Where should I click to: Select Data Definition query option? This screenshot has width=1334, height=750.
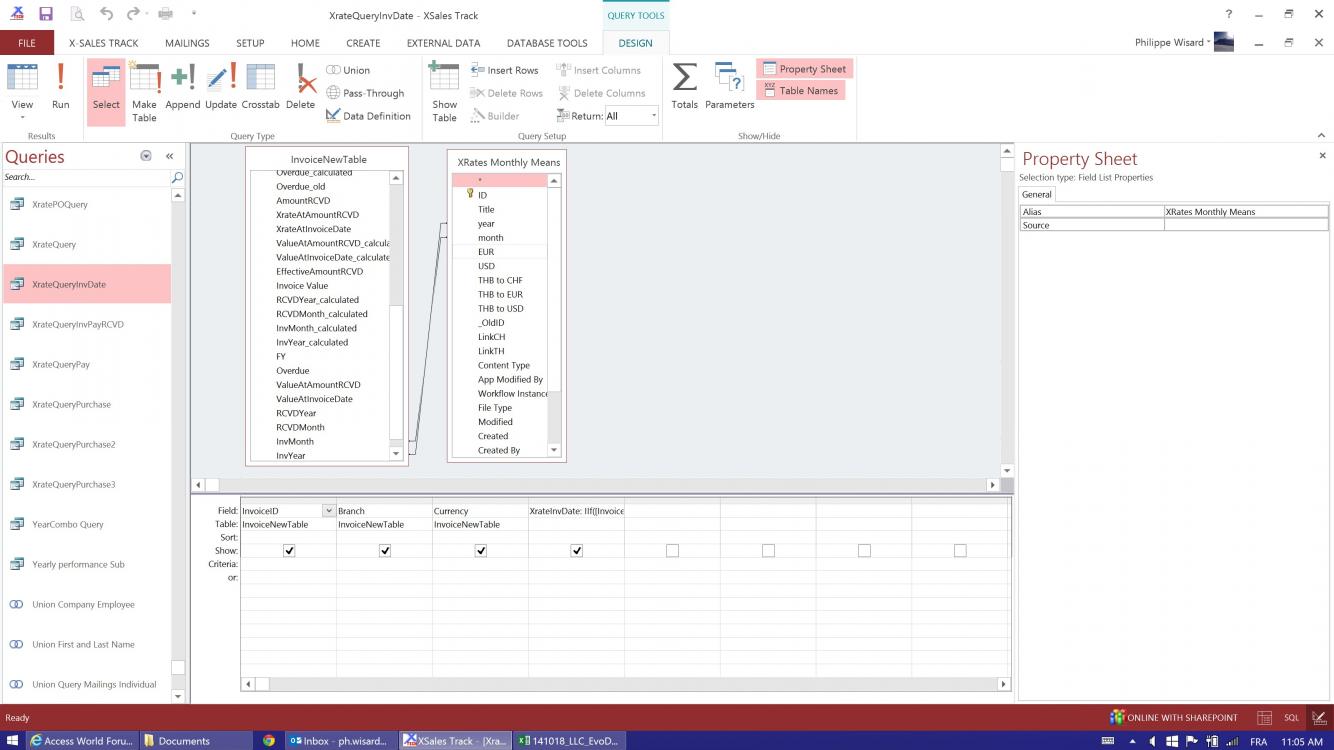[368, 116]
